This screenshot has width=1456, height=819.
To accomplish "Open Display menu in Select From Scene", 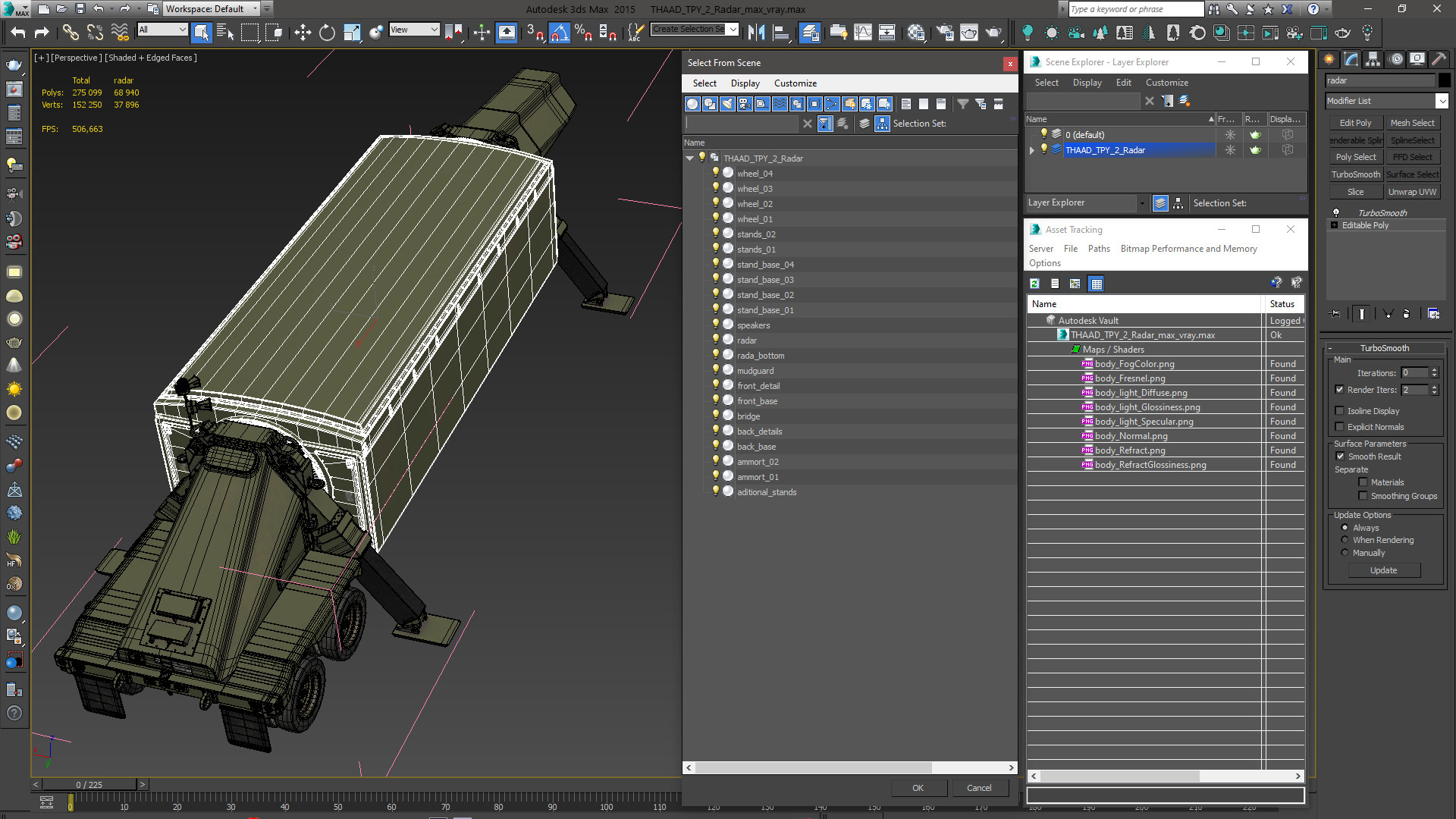I will pos(745,83).
